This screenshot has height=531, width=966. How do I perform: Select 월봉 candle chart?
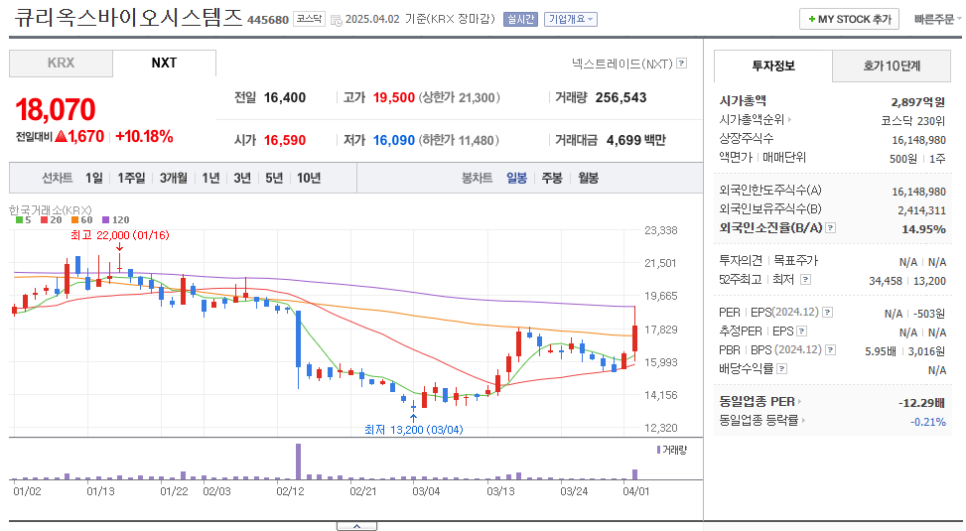click(588, 178)
